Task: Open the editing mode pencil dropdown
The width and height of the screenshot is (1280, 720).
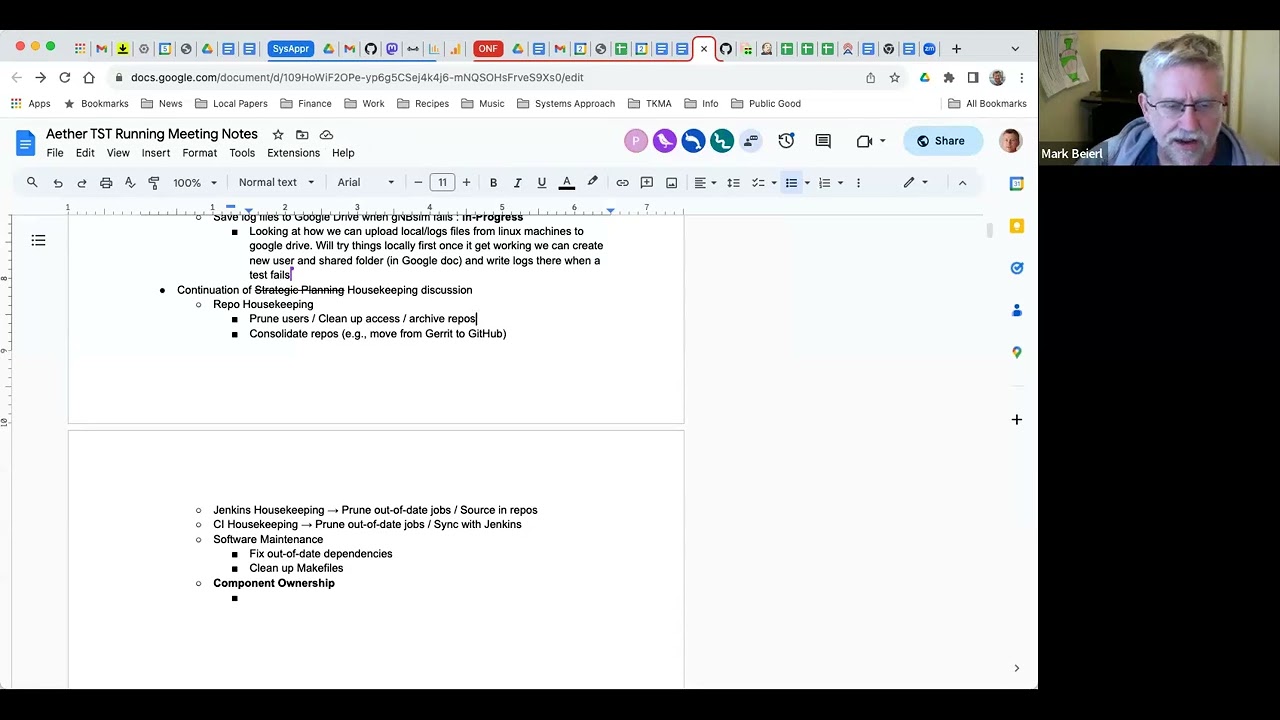Action: pos(916,182)
